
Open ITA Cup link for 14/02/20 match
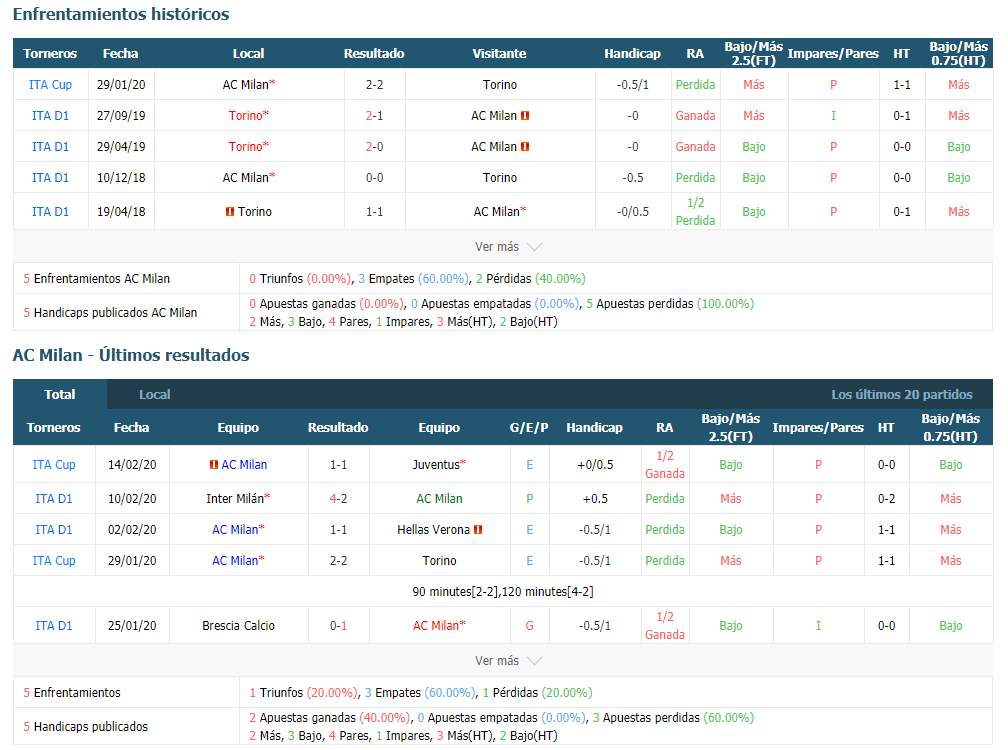(x=54, y=465)
